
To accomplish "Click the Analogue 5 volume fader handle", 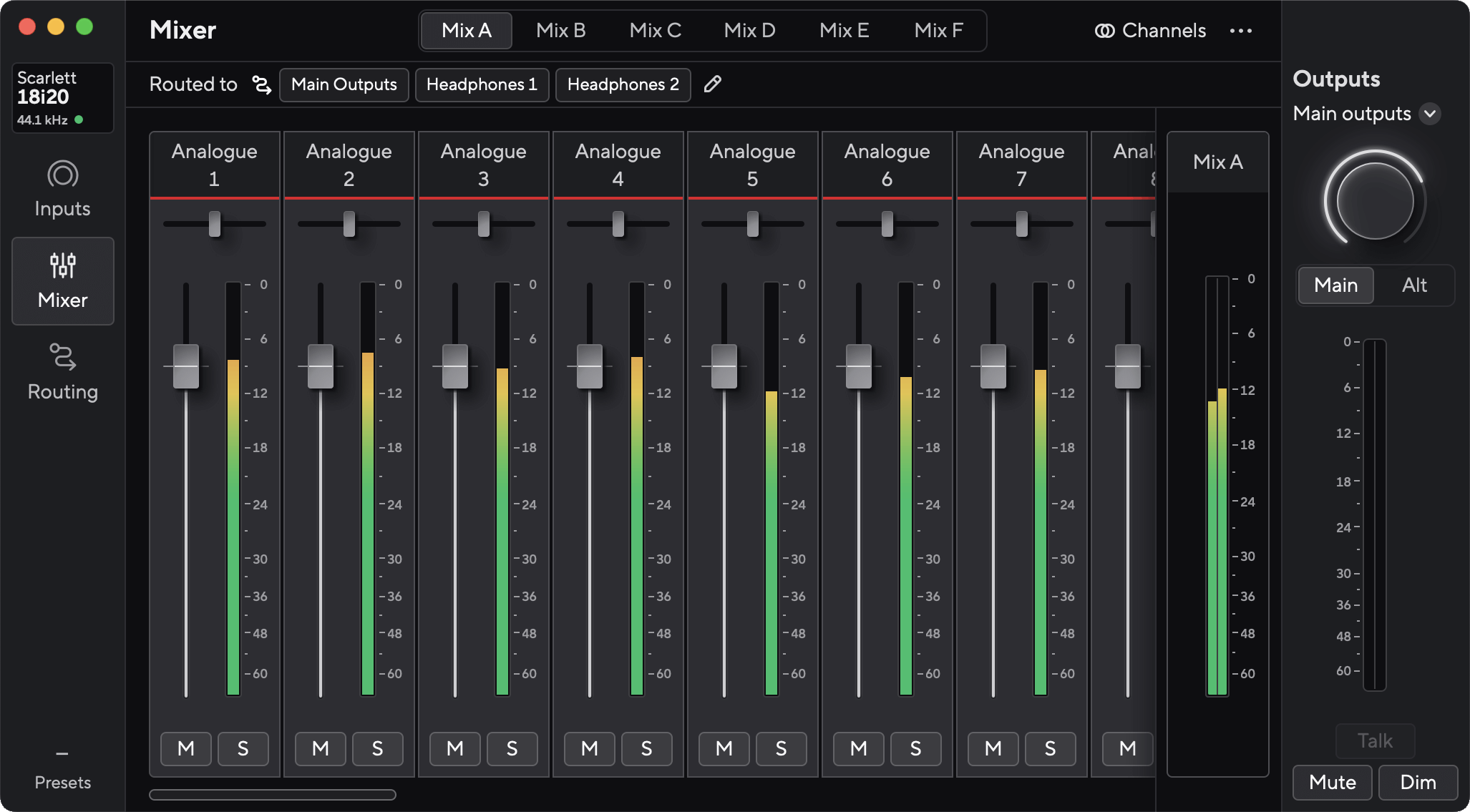I will point(724,366).
